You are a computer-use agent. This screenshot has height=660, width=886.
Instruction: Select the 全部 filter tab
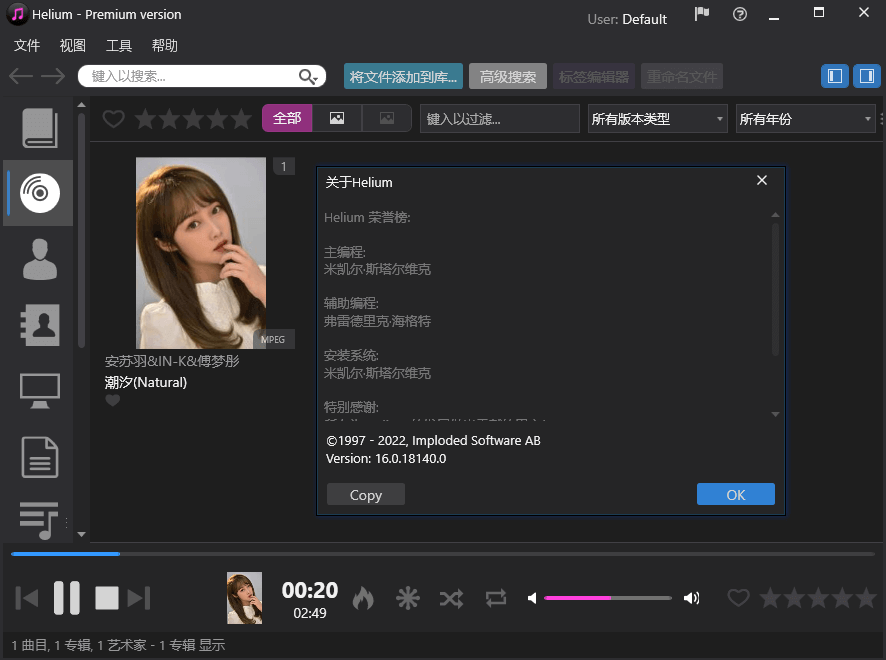click(287, 118)
